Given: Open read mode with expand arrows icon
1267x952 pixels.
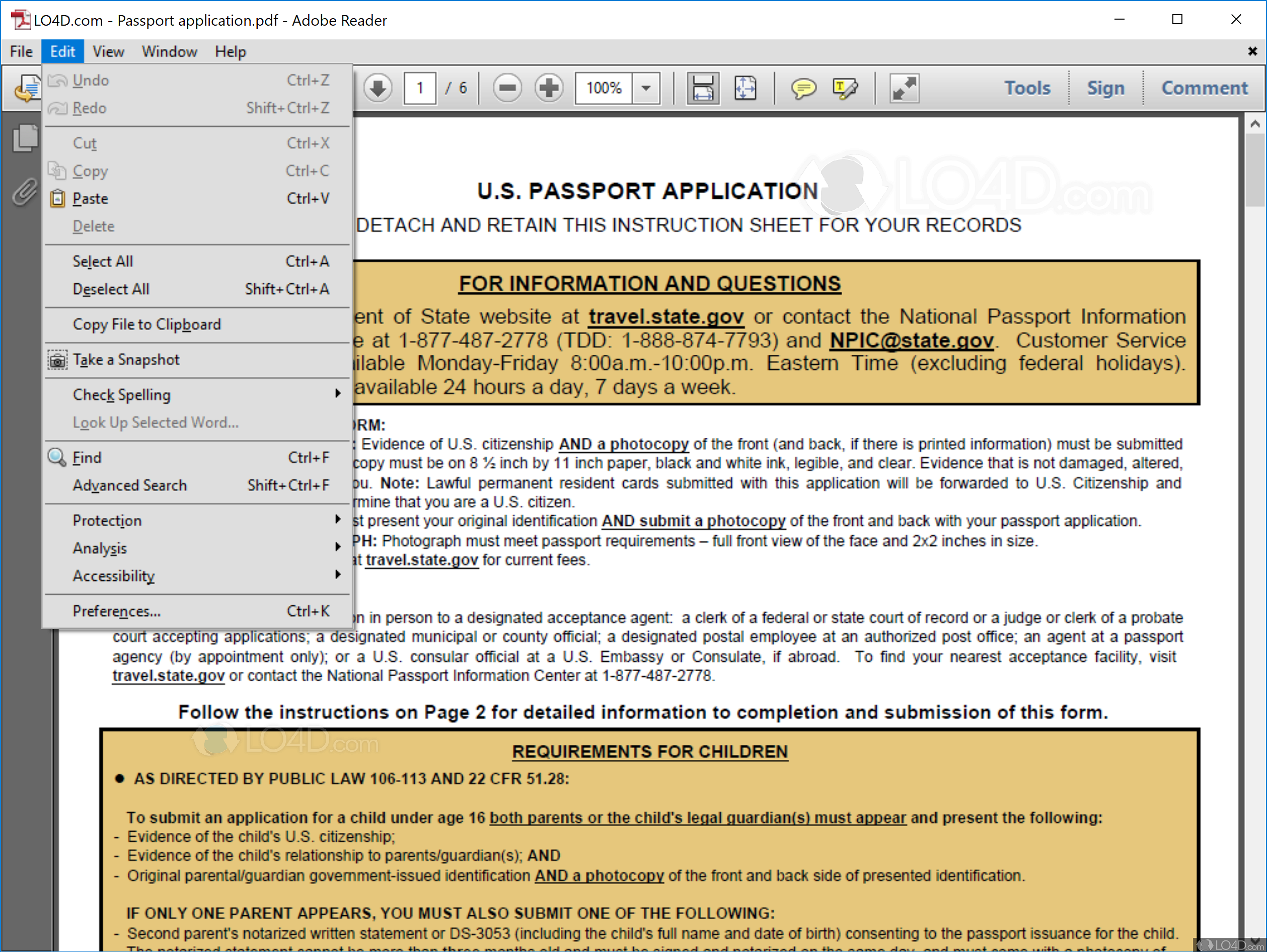Looking at the screenshot, I should coord(904,88).
